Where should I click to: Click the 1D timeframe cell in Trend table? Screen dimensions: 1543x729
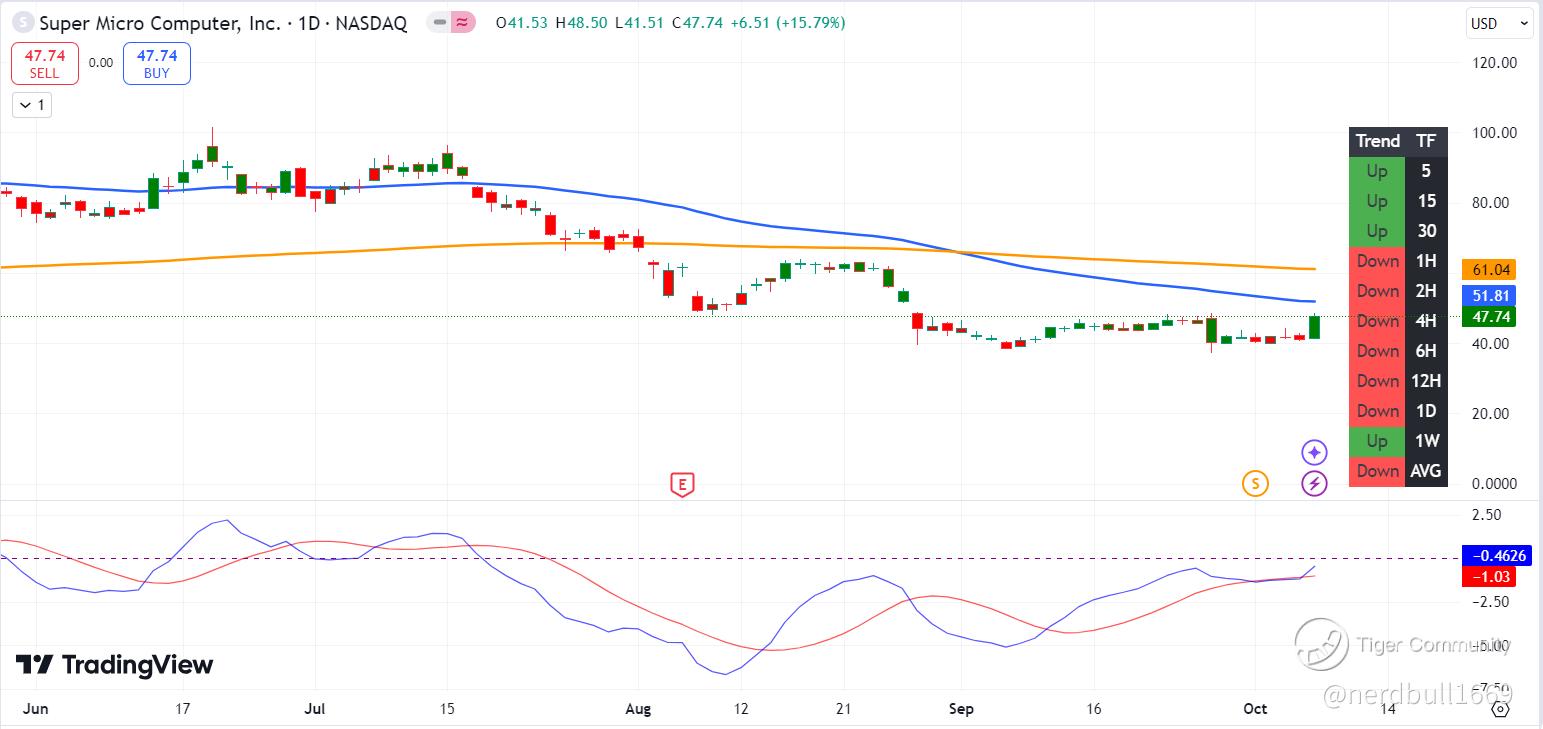click(1426, 411)
